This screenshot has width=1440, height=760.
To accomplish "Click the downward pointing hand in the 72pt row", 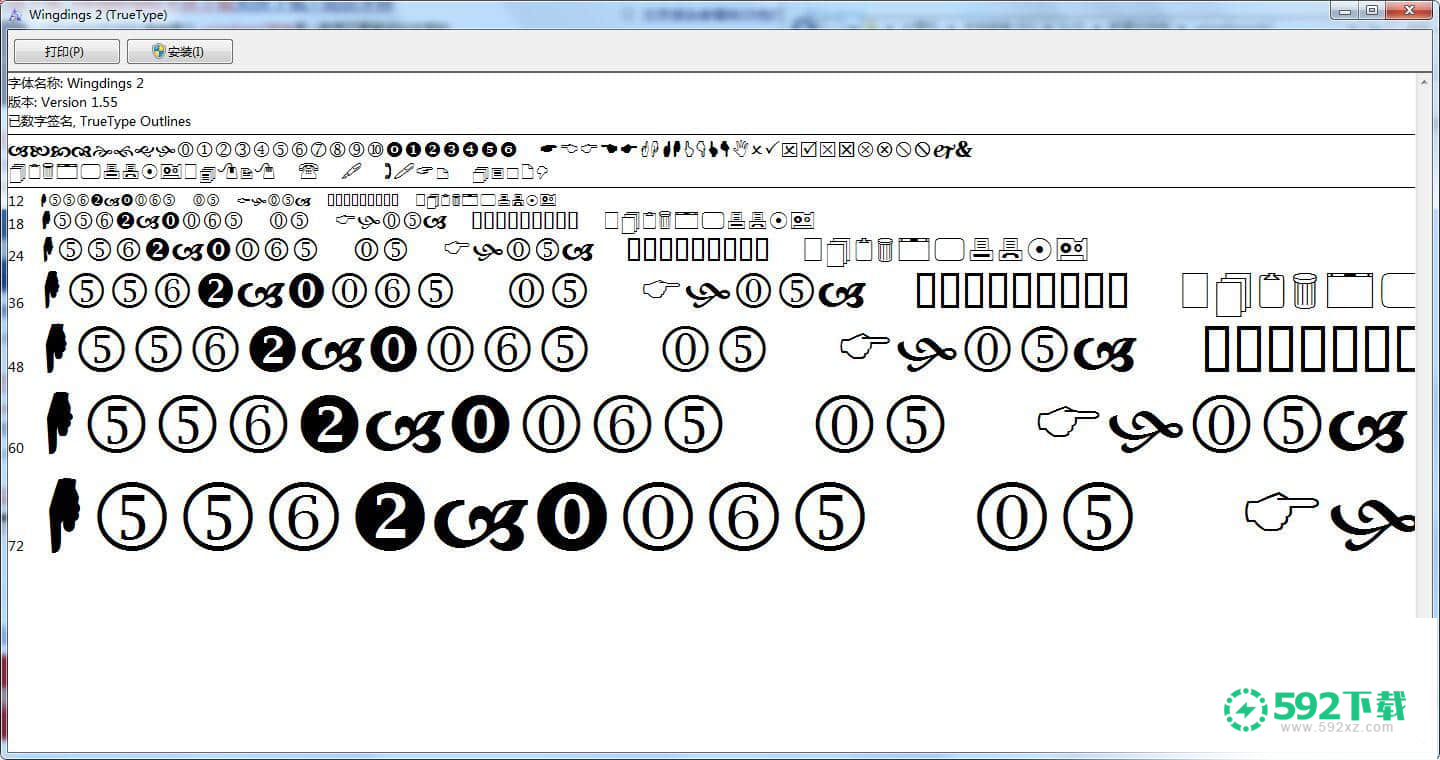I will click(64, 514).
